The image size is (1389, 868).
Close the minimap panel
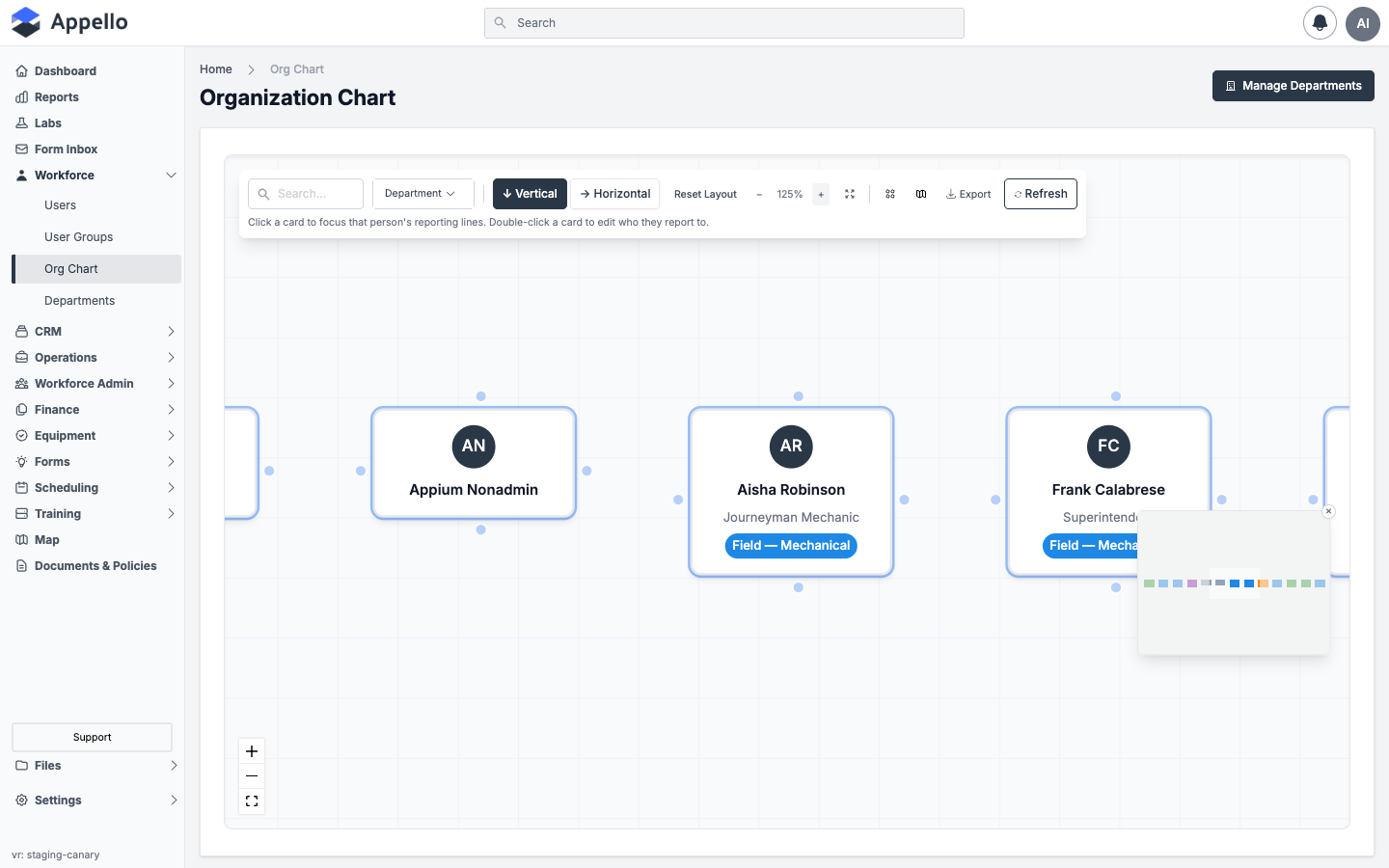[1328, 511]
